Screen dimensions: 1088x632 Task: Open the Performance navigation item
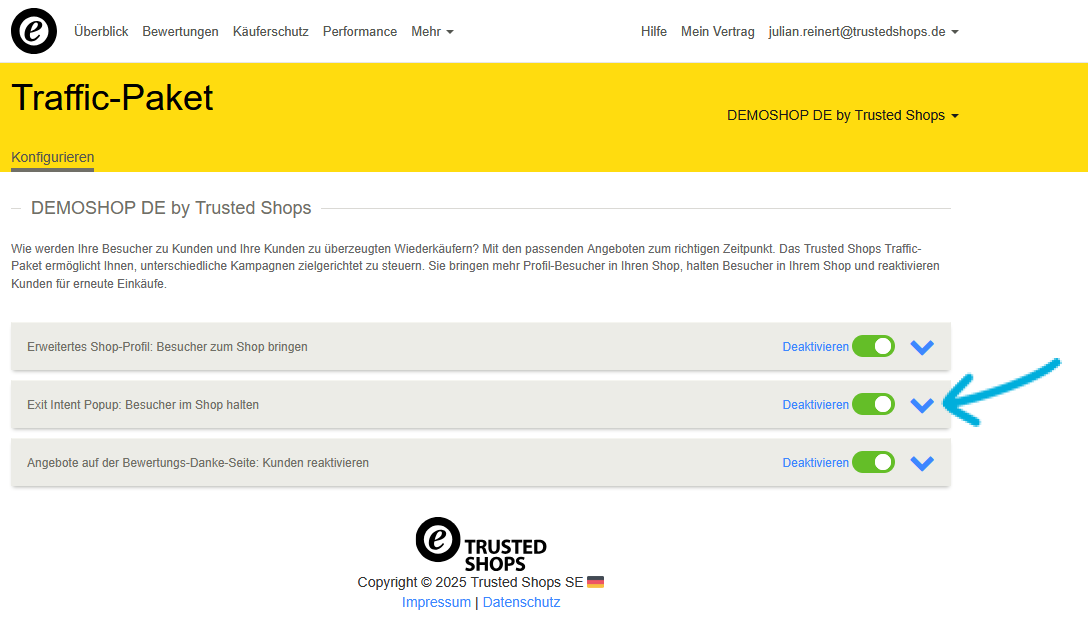(x=359, y=32)
